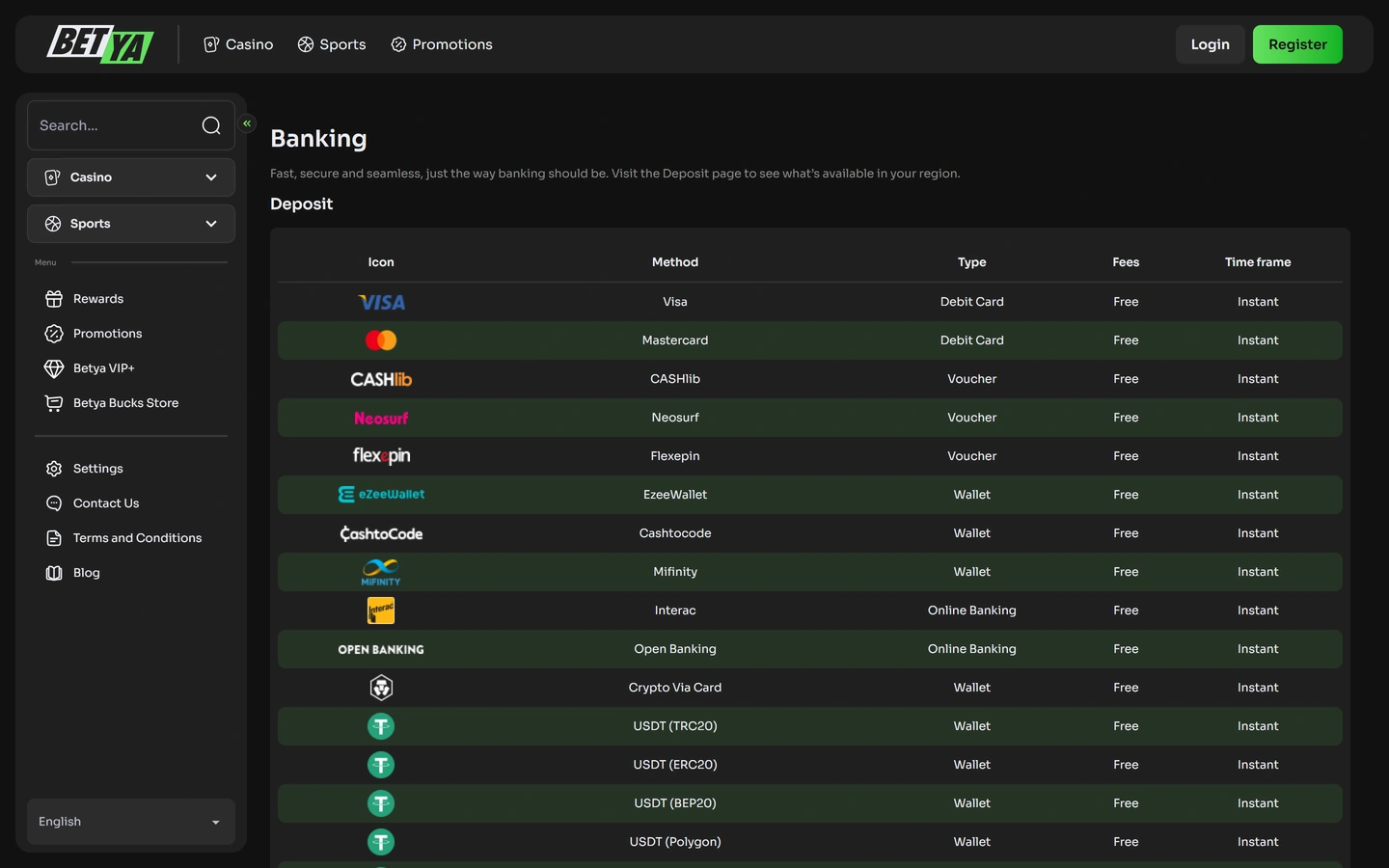Click the Mastercard logo icon
This screenshot has height=868, width=1389.
[x=381, y=340]
